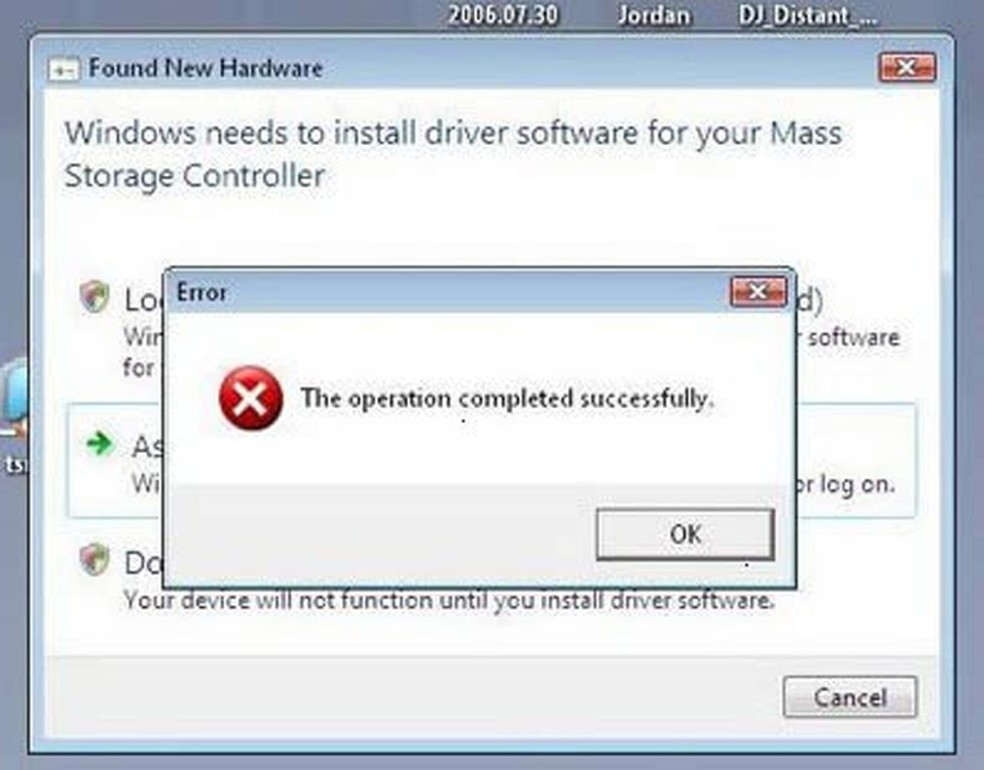Click the shield icon beside the Don't show option
The height and width of the screenshot is (770, 984).
94,559
